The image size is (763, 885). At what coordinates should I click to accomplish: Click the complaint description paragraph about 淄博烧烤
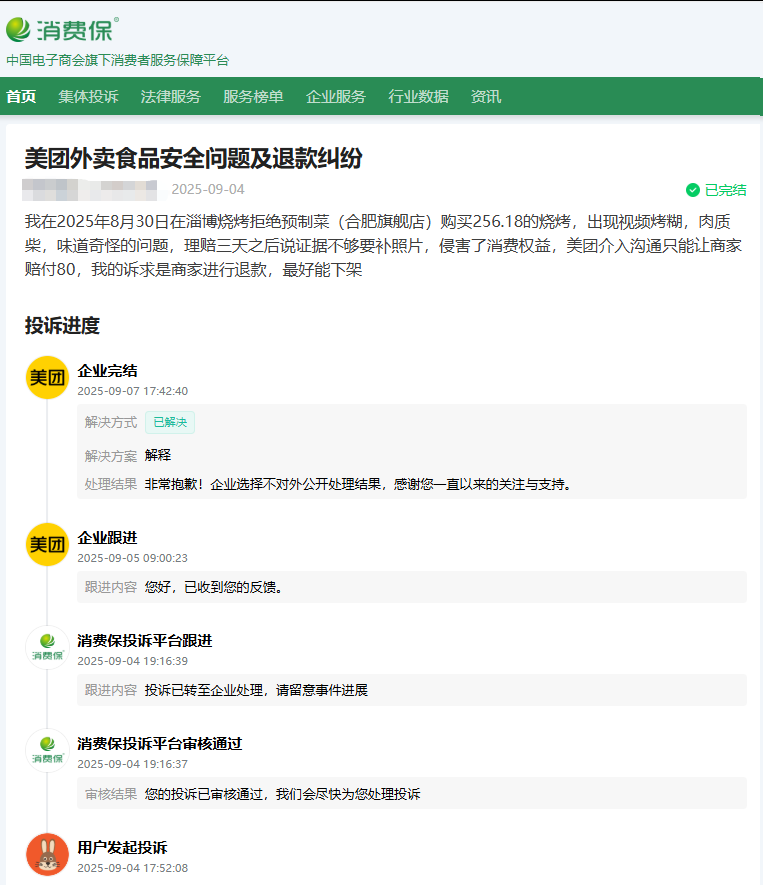(x=383, y=246)
